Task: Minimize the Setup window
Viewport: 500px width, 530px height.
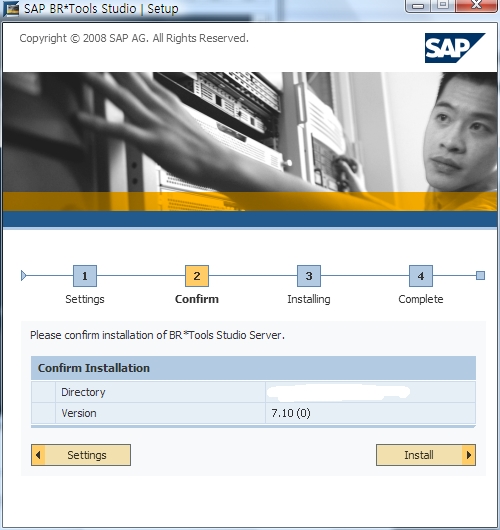Action: click(x=418, y=6)
